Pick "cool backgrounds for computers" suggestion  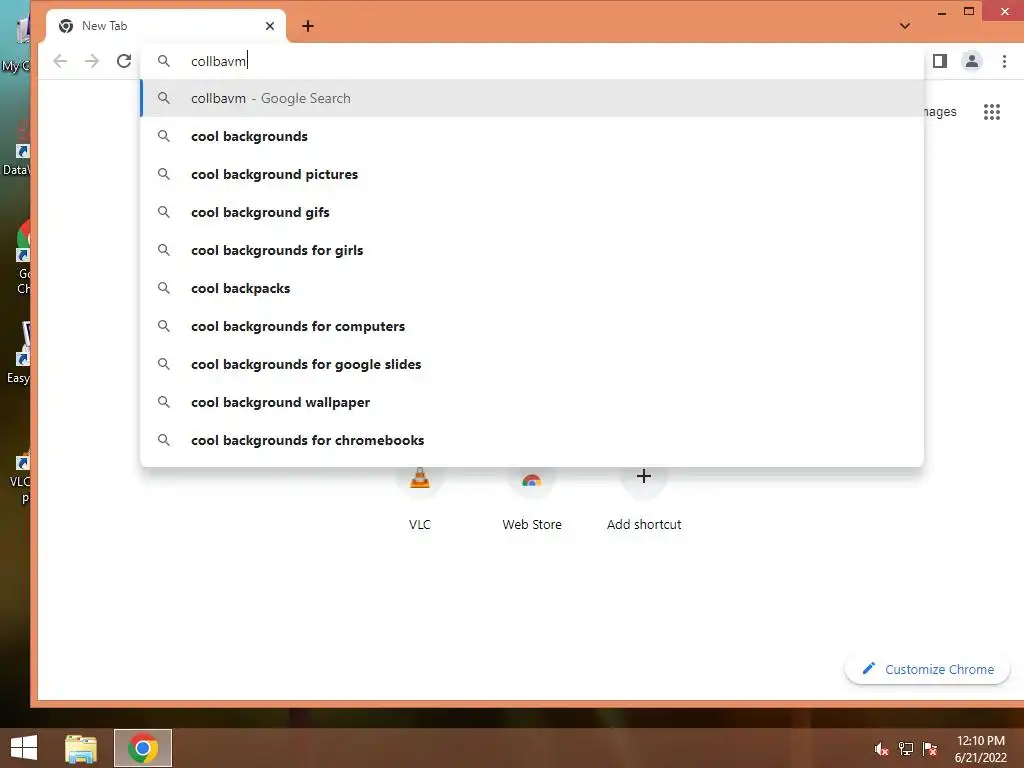[x=532, y=327]
